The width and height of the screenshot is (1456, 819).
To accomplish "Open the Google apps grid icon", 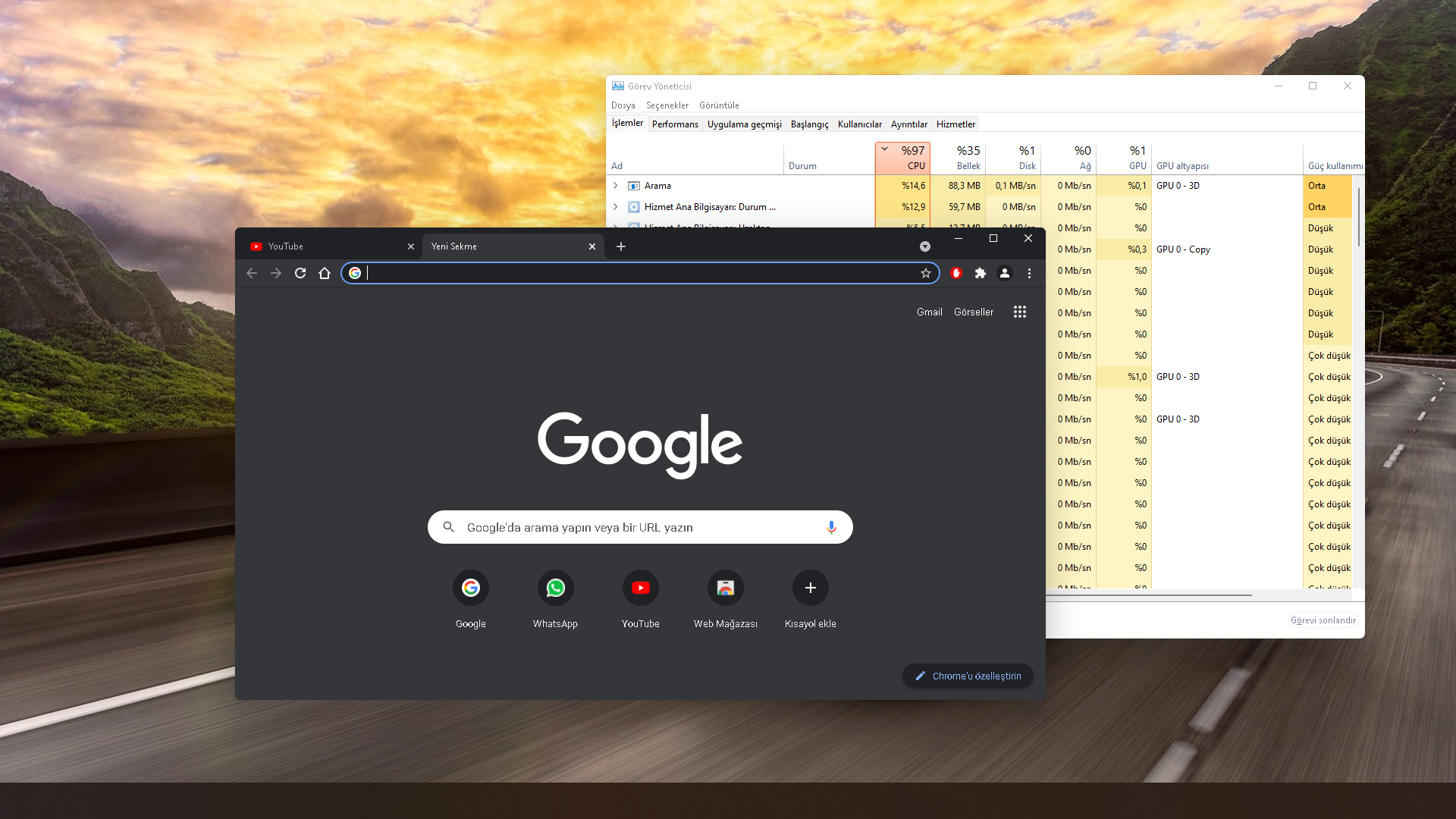I will (1020, 312).
